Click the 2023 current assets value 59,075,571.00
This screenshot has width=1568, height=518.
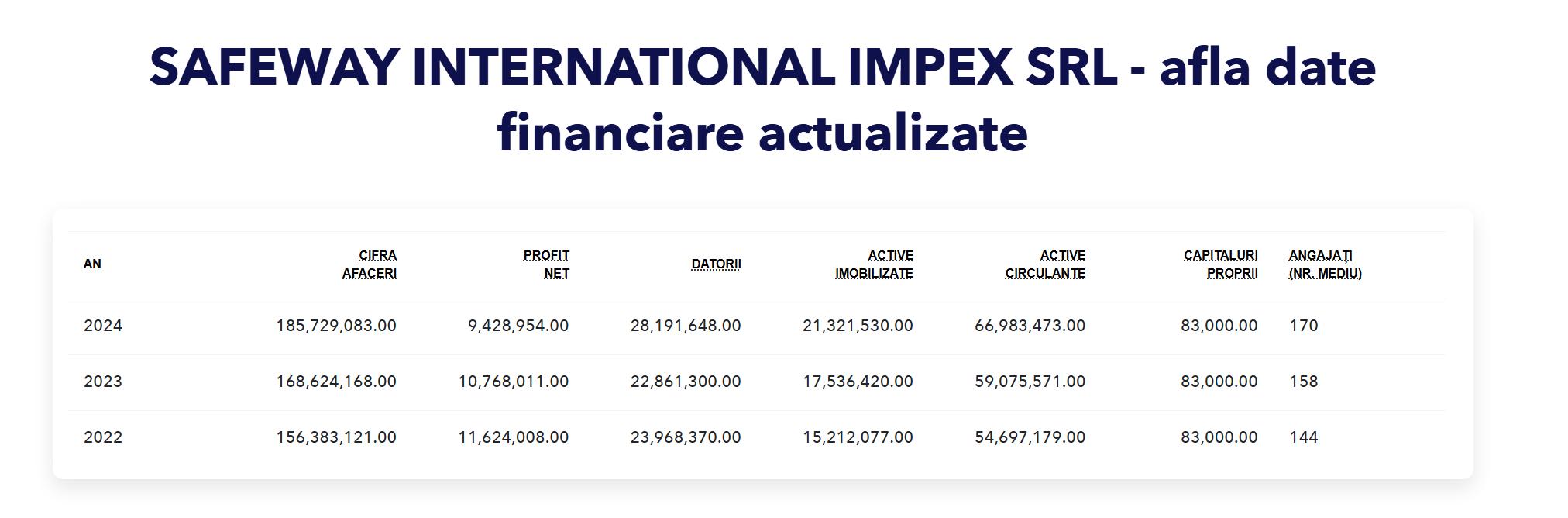pos(1030,382)
